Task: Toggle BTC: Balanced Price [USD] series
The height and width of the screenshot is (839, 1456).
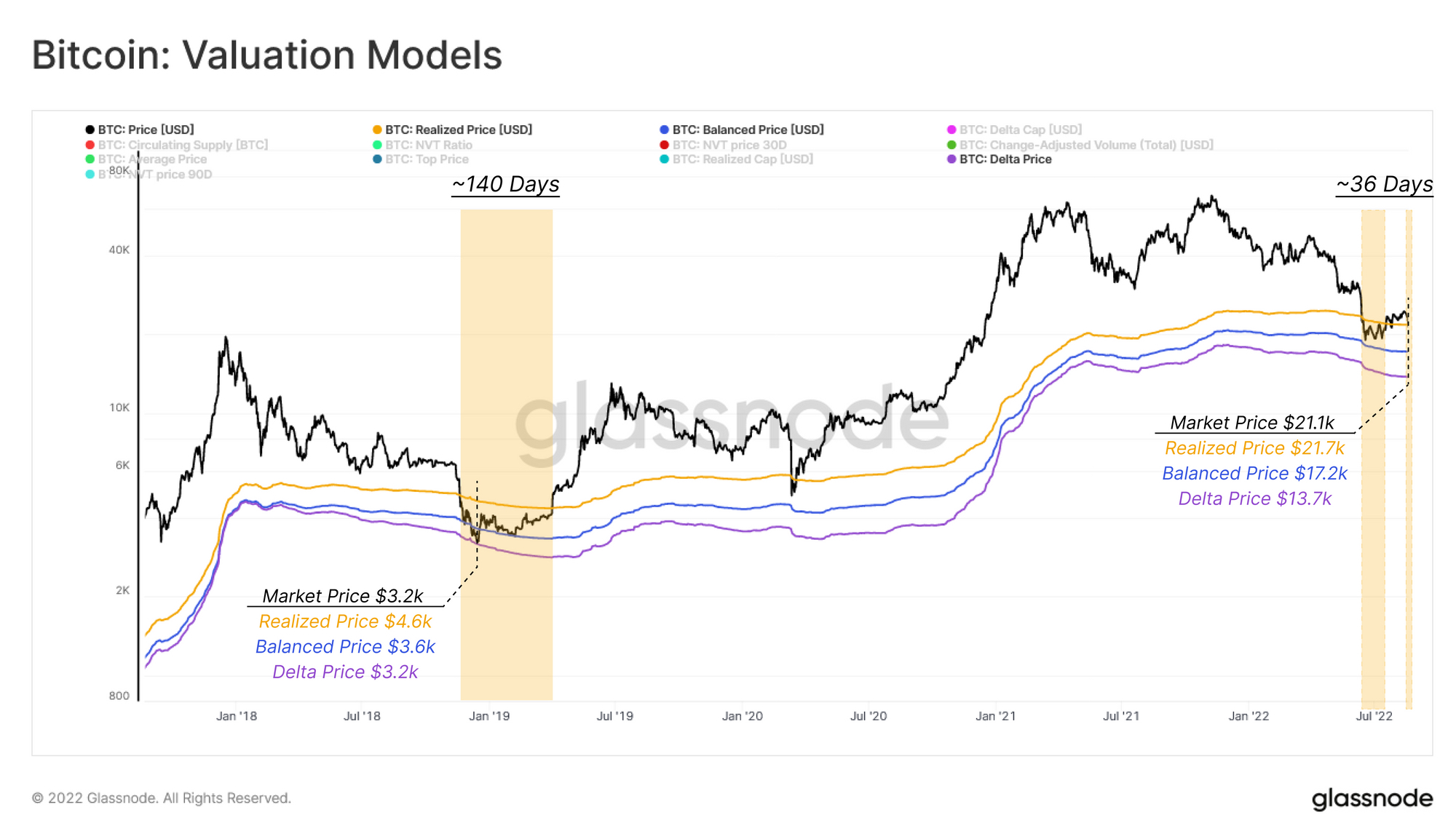Action: click(742, 130)
